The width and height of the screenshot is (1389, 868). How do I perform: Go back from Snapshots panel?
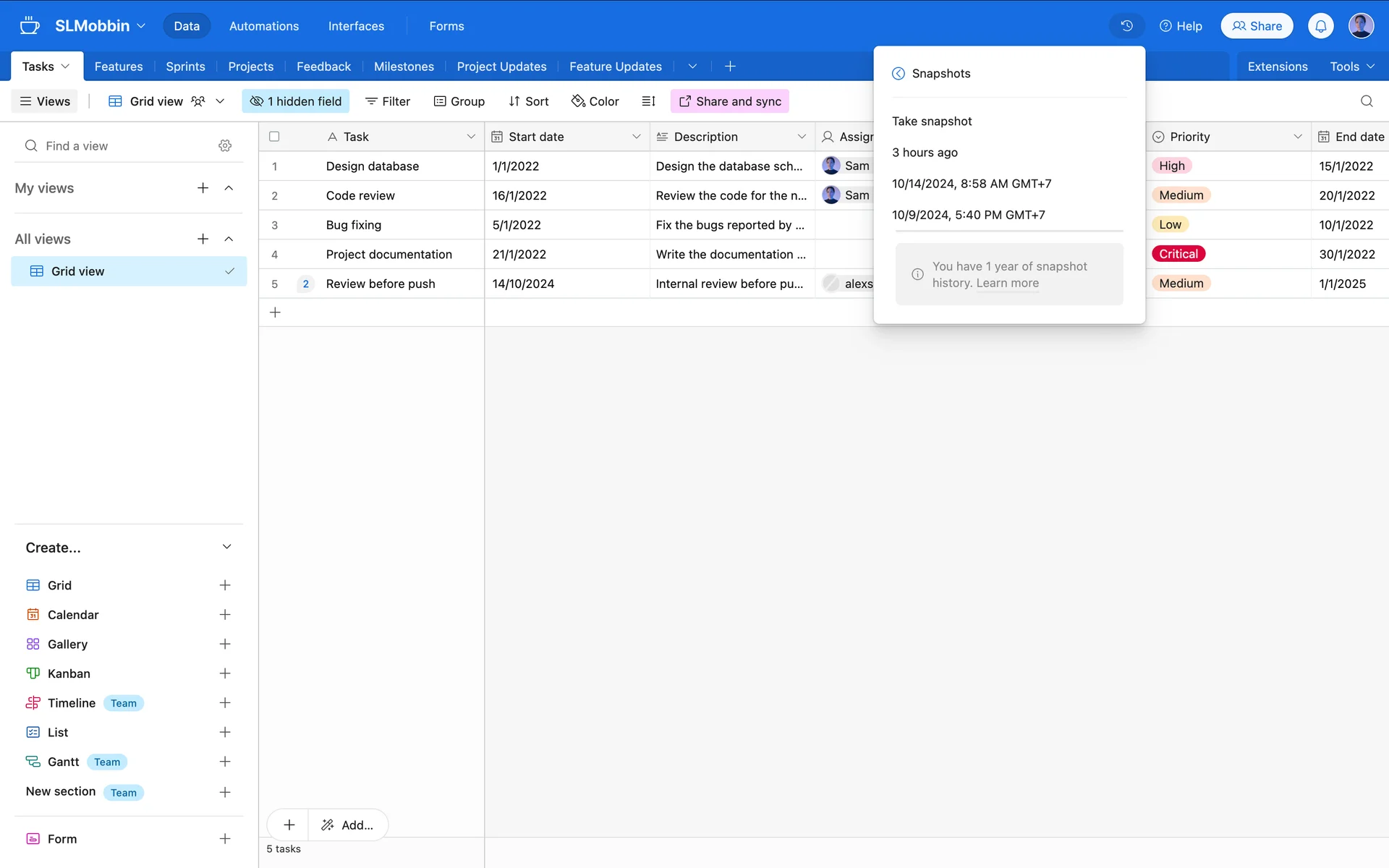899,73
